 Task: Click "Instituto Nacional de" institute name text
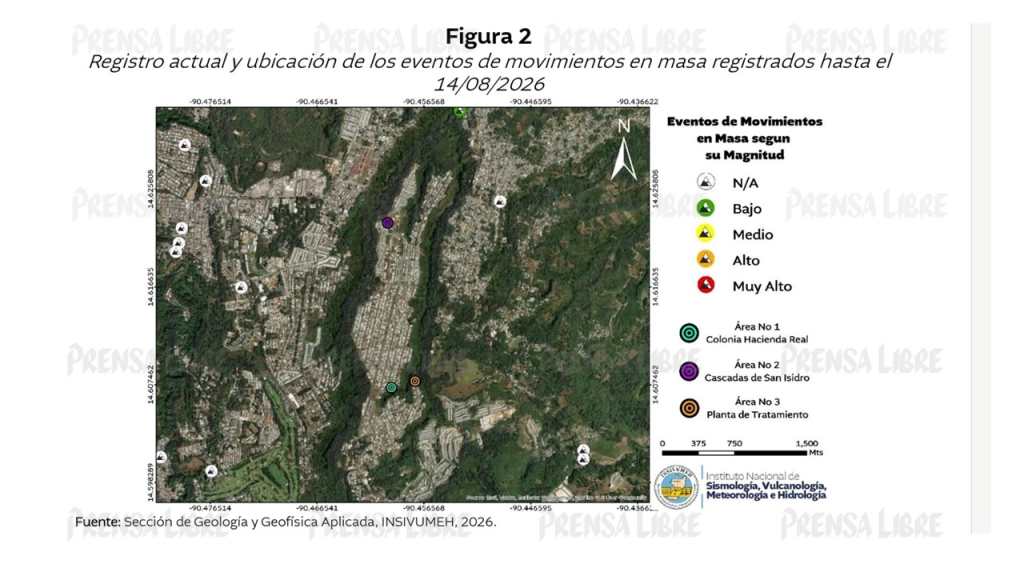coord(752,476)
